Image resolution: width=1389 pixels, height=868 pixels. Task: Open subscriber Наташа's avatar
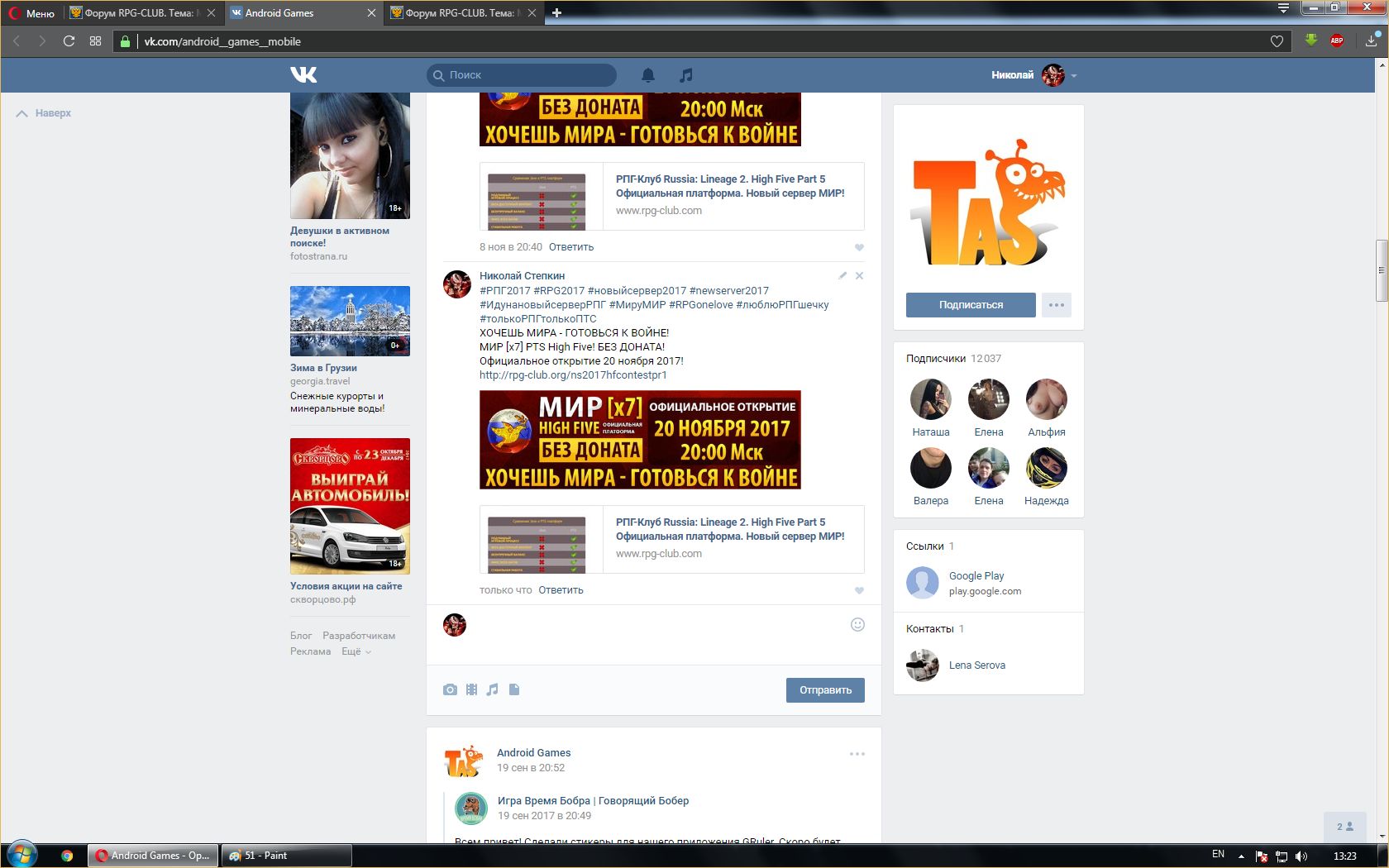click(x=931, y=399)
